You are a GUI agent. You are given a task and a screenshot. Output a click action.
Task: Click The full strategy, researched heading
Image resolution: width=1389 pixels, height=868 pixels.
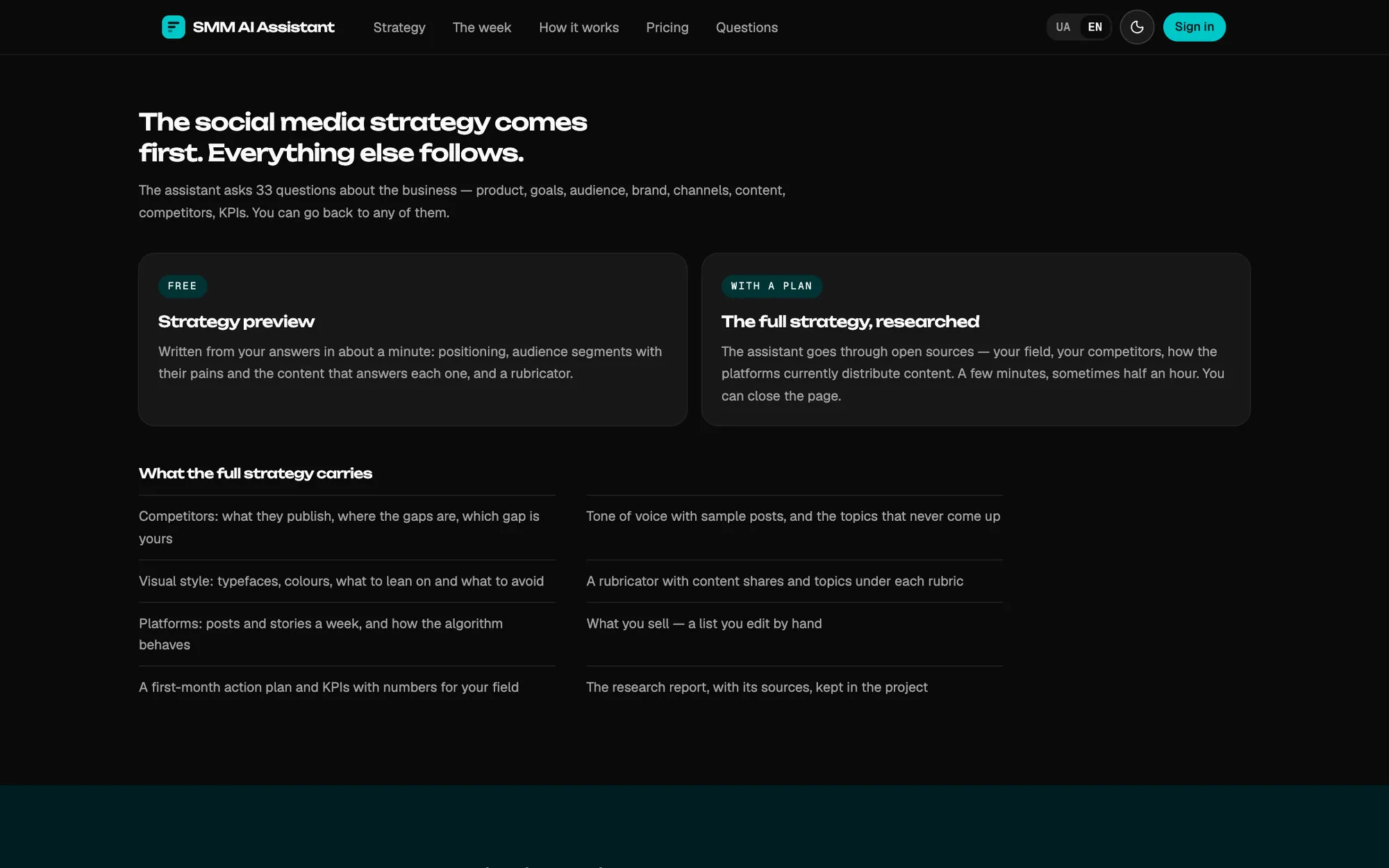coord(850,322)
